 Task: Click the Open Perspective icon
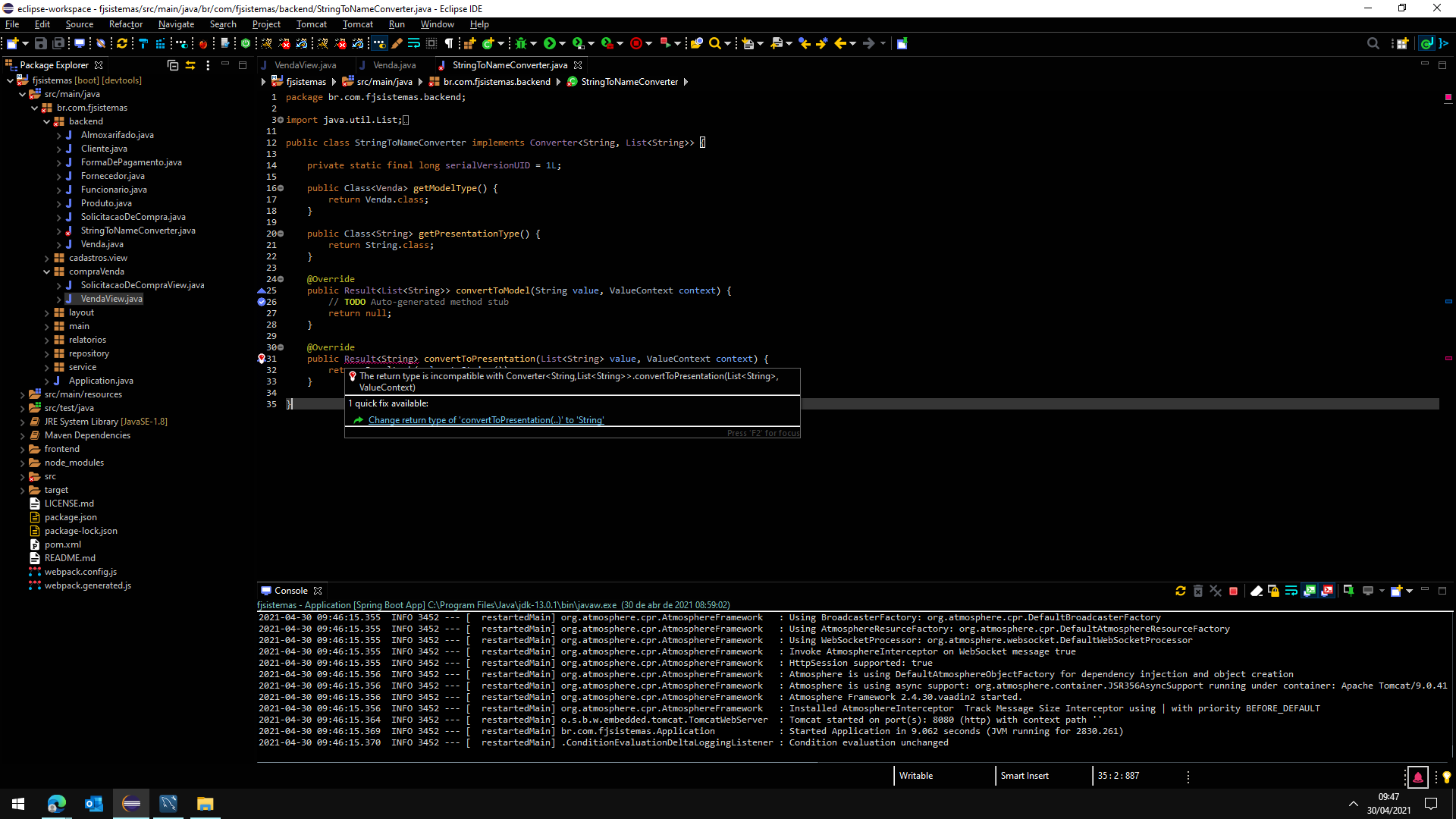click(1402, 44)
